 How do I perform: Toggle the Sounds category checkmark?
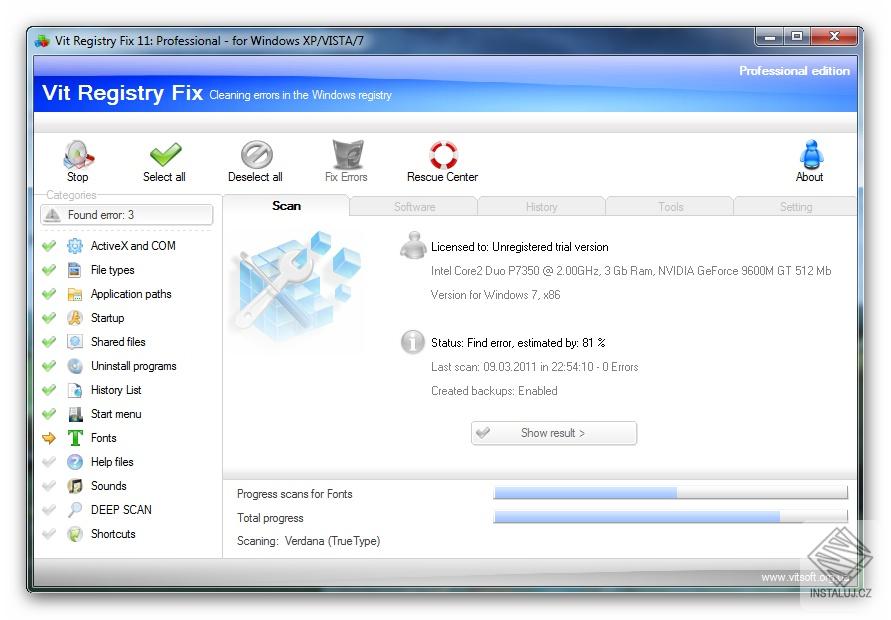(x=49, y=486)
